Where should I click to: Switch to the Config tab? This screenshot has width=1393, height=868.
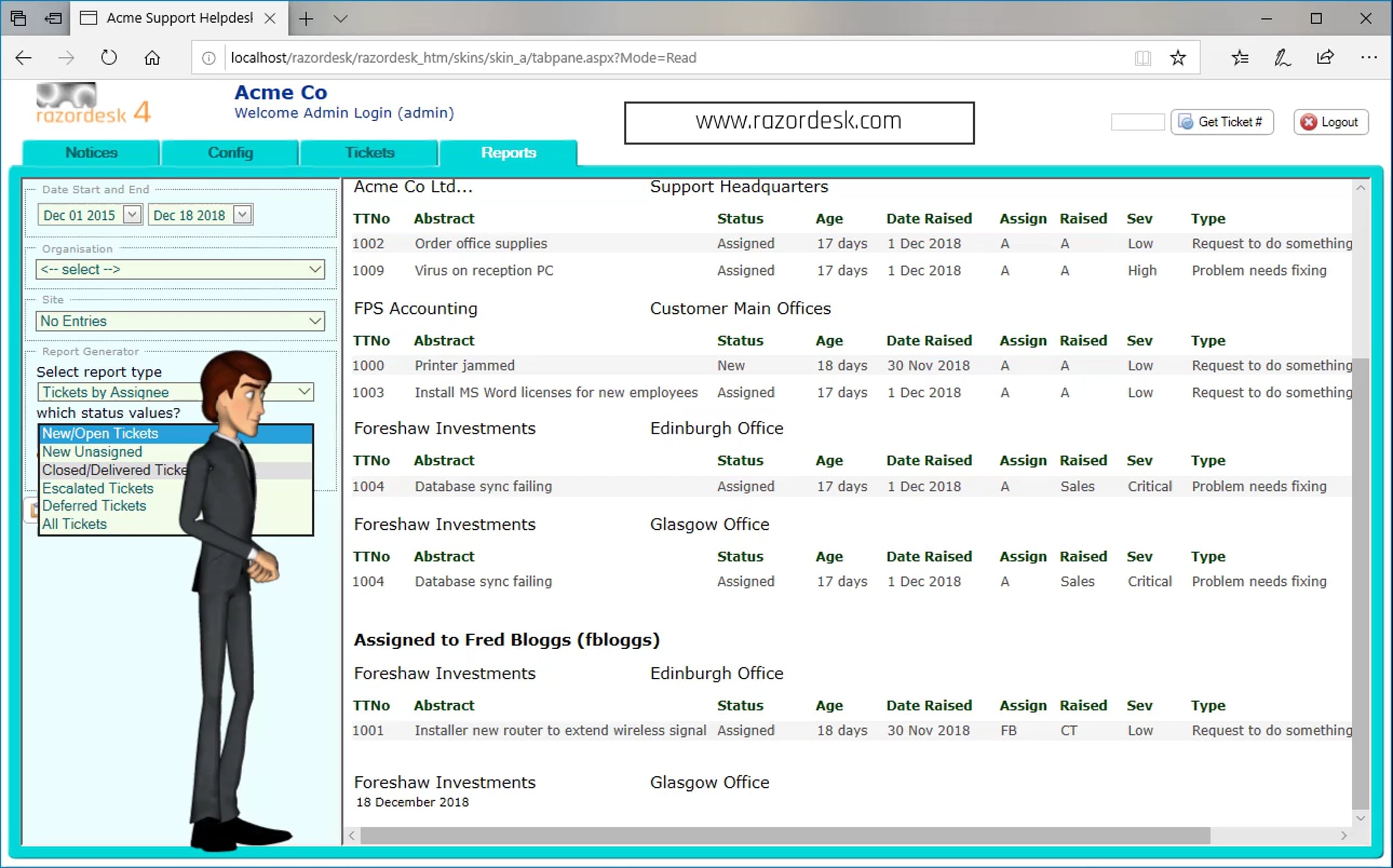[x=230, y=153]
